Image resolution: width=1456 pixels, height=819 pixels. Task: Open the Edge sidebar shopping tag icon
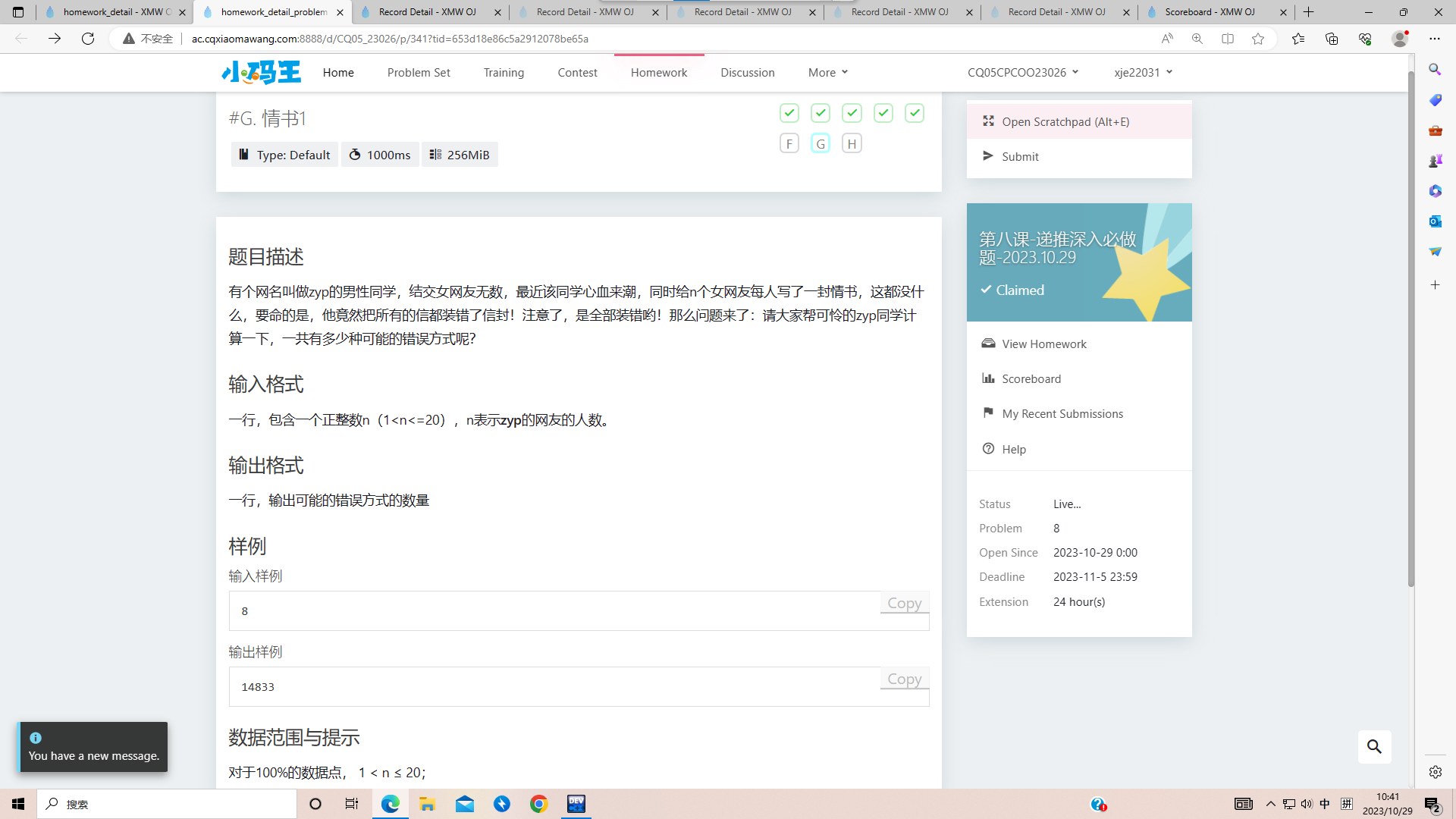1435,100
